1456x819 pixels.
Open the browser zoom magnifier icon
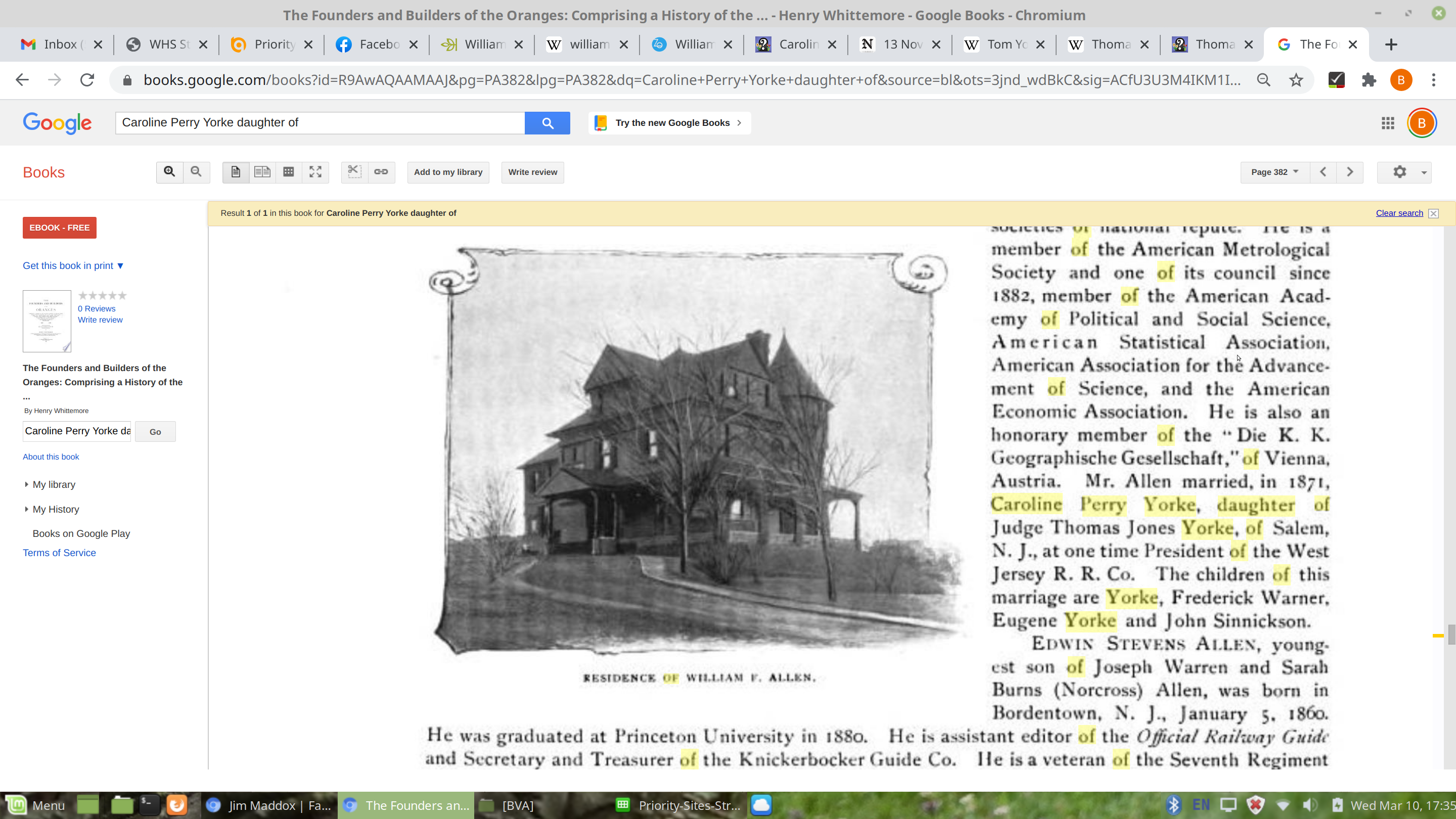point(1264,80)
